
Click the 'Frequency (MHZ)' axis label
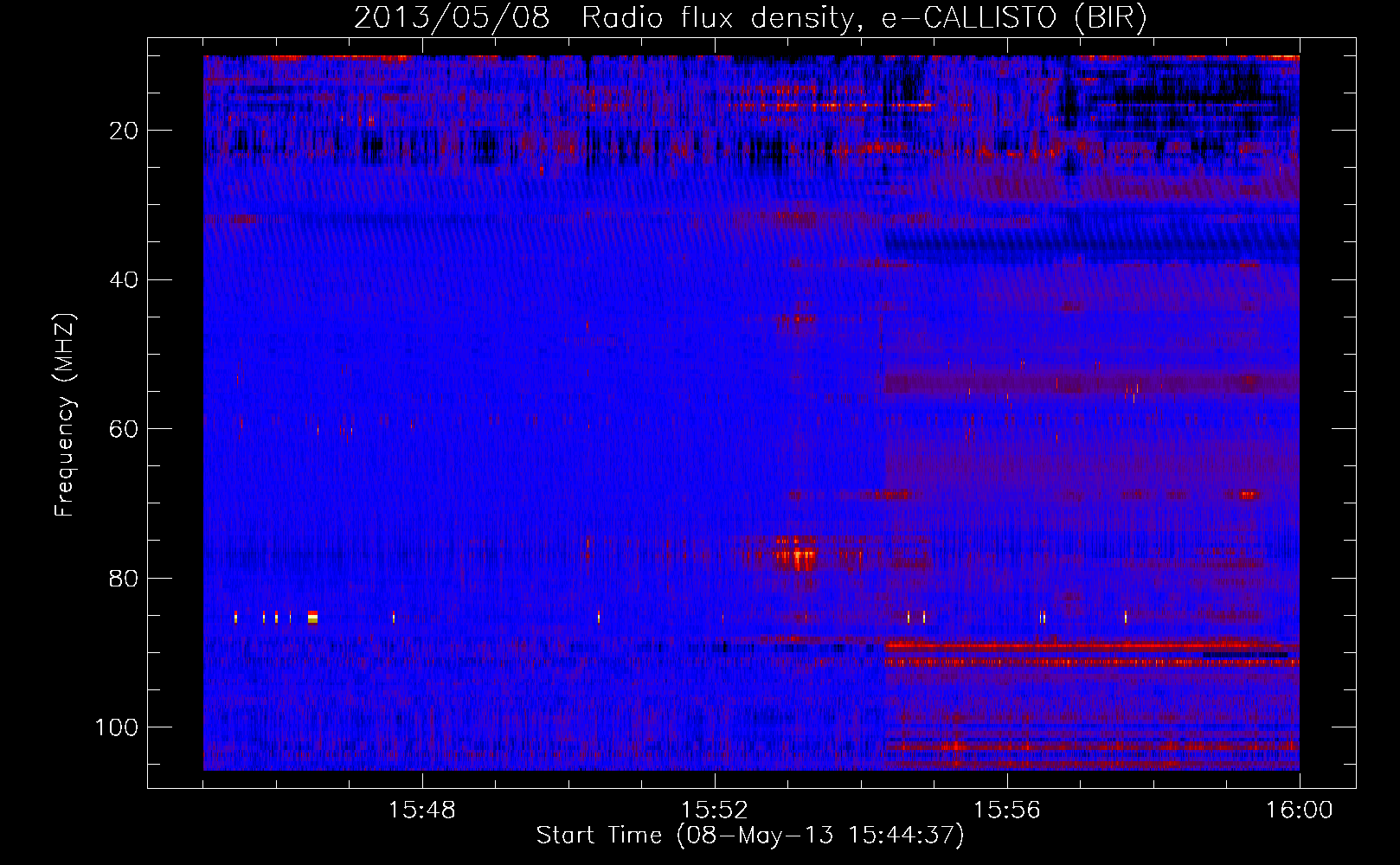65,415
